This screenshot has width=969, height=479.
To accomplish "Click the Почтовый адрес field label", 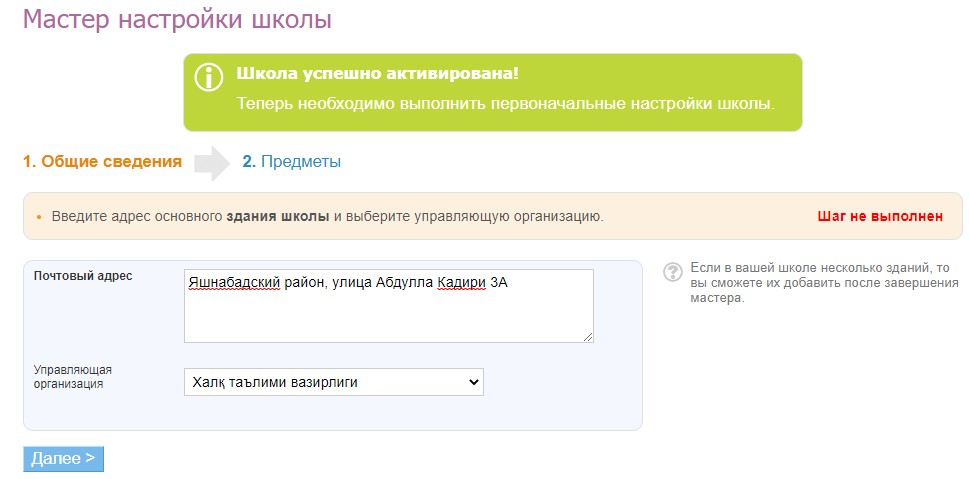I will coord(83,276).
